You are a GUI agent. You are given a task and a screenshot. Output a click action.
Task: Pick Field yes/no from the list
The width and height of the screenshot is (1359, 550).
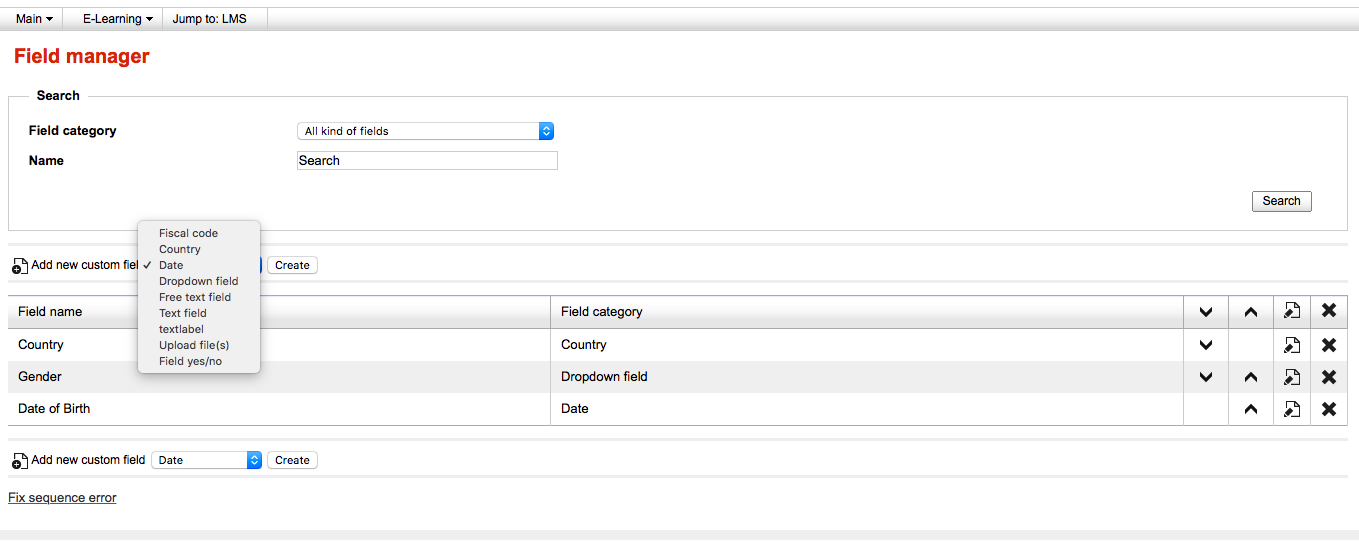[190, 361]
